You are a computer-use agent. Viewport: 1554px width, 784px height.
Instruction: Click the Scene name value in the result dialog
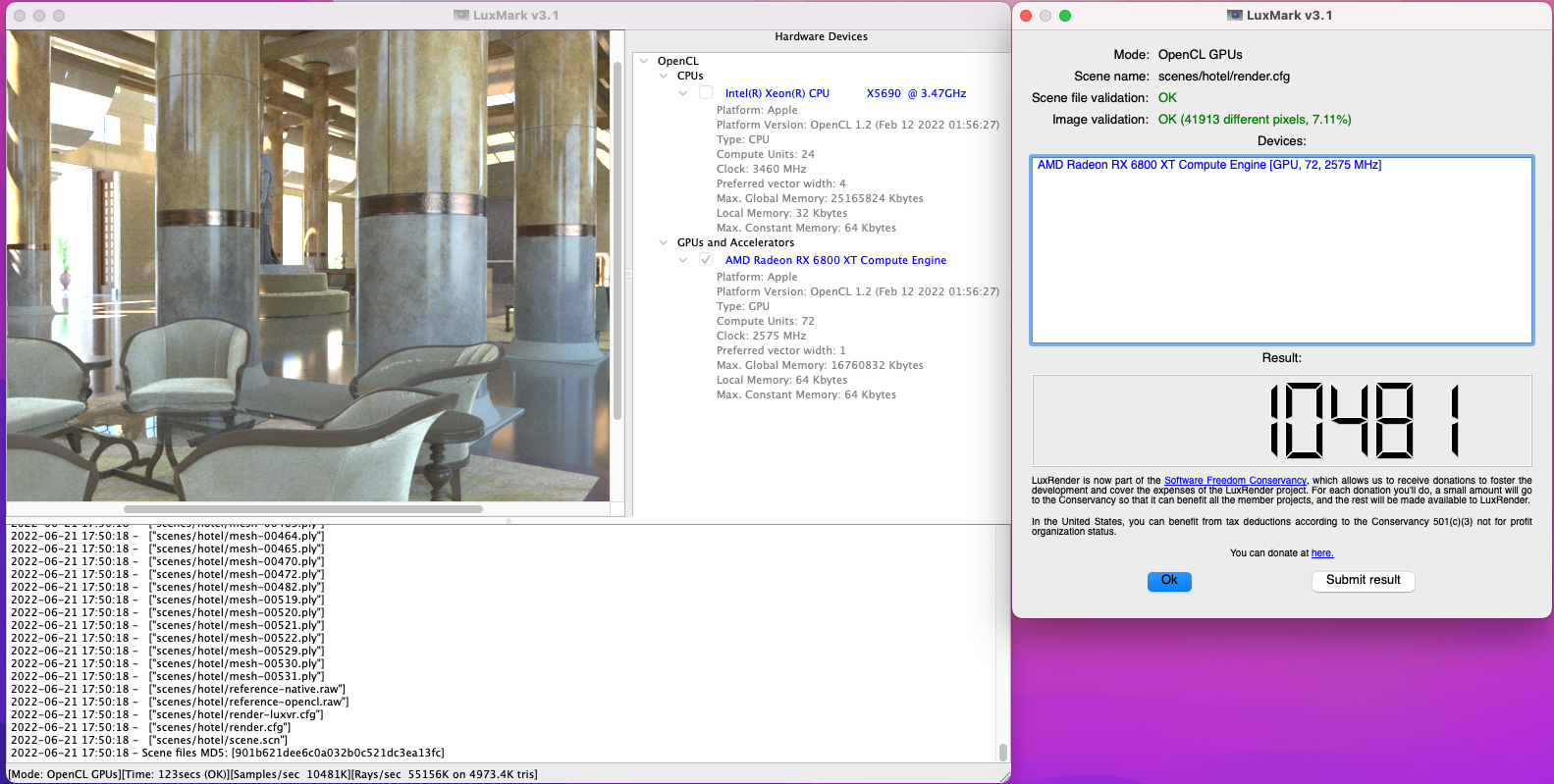[x=1224, y=77]
